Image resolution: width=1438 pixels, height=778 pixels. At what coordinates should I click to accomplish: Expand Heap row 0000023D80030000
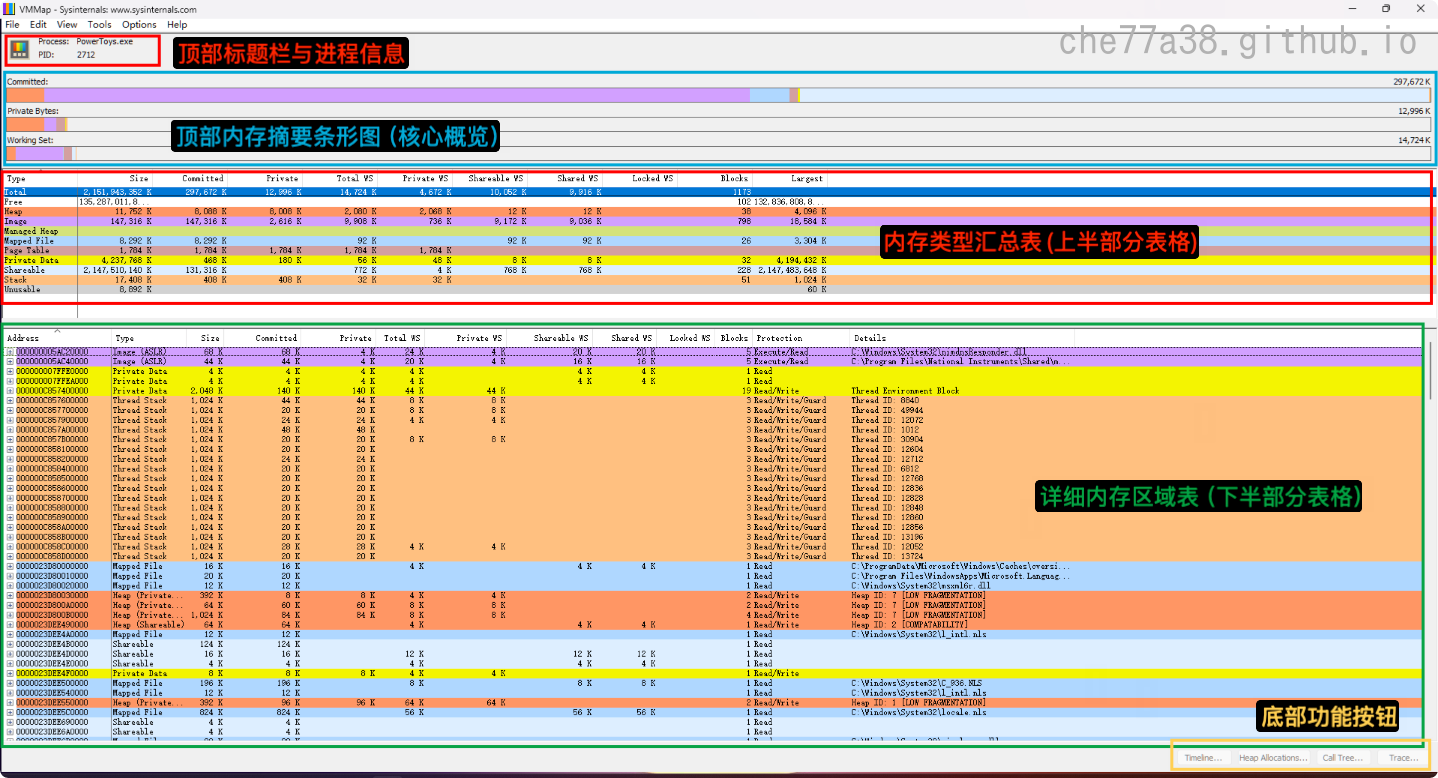10,595
